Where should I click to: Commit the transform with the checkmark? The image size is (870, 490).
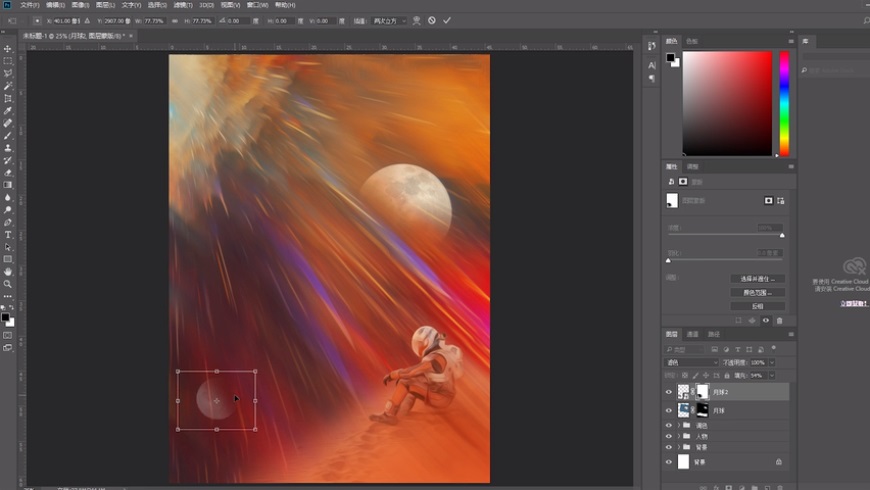447,21
